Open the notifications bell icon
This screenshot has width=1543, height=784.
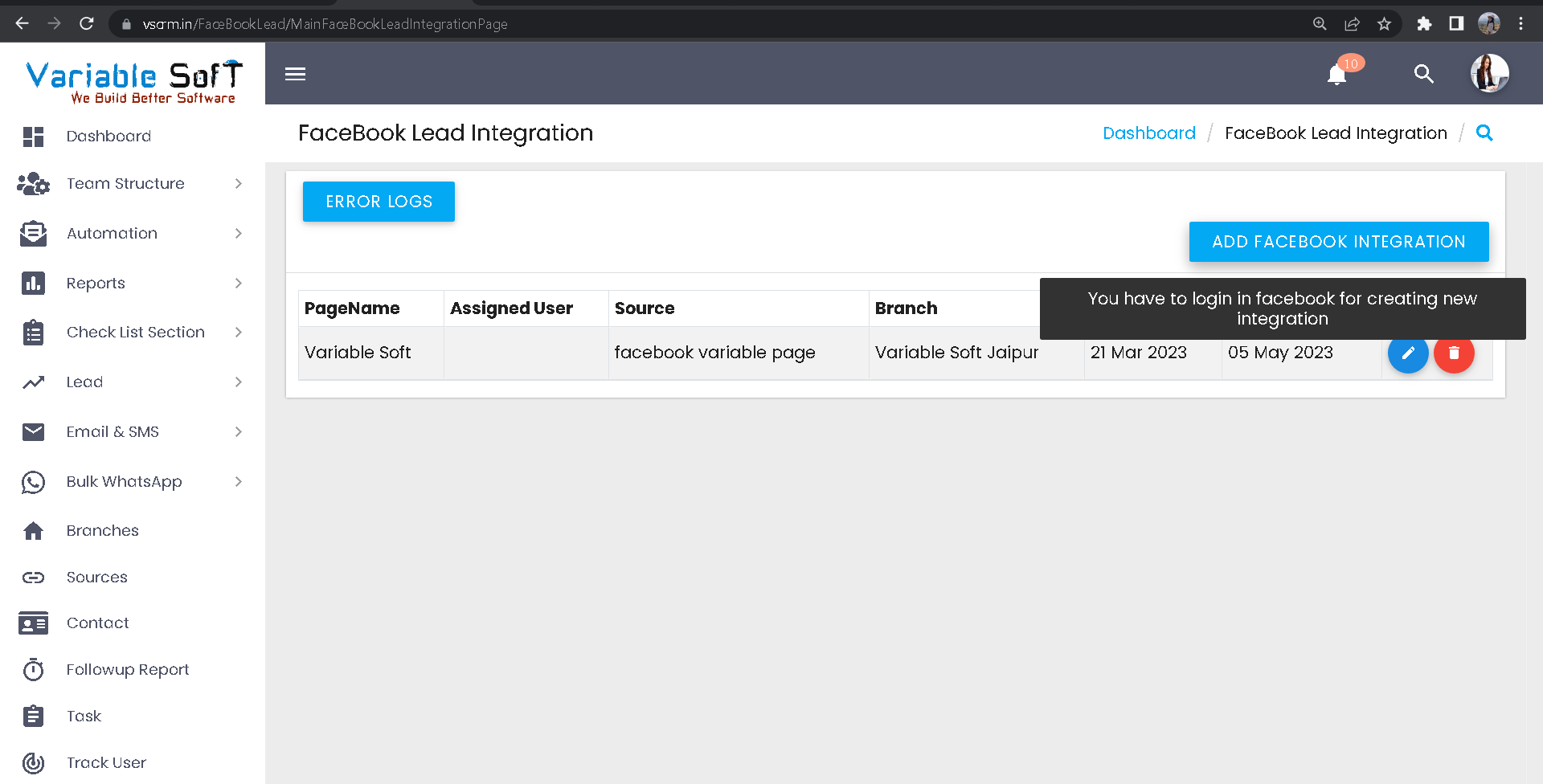tap(1337, 75)
